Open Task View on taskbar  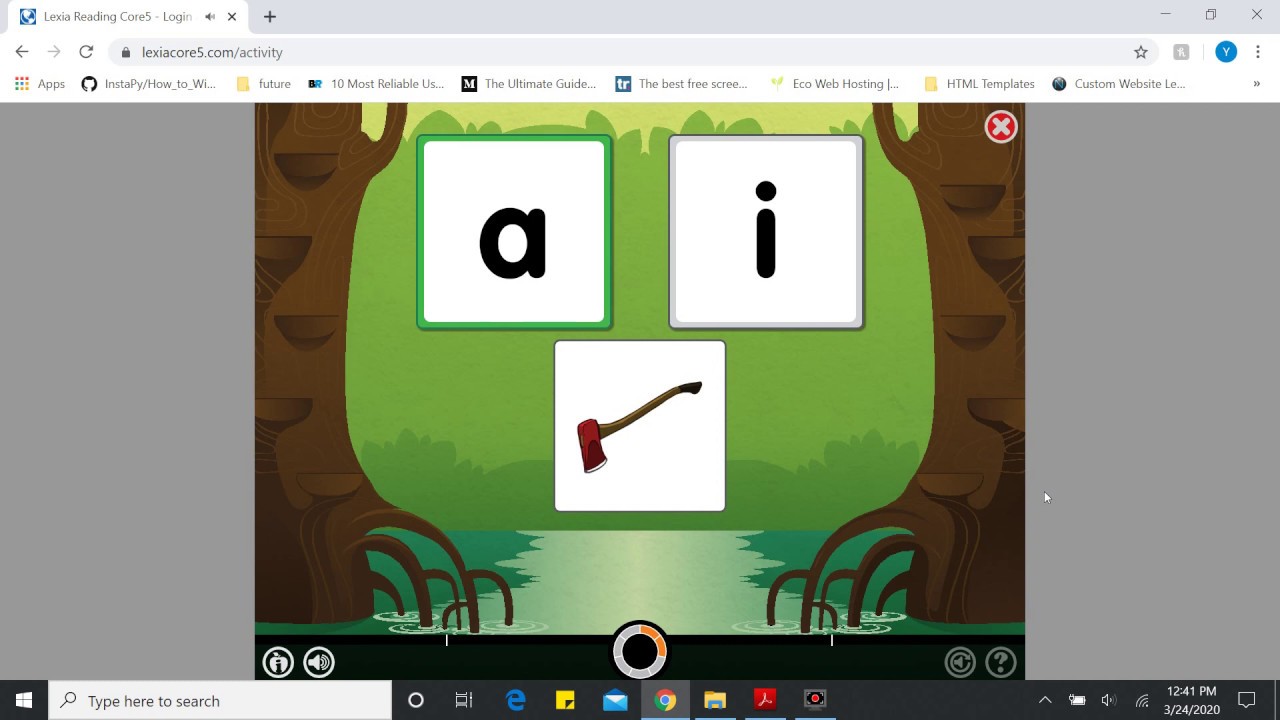464,700
